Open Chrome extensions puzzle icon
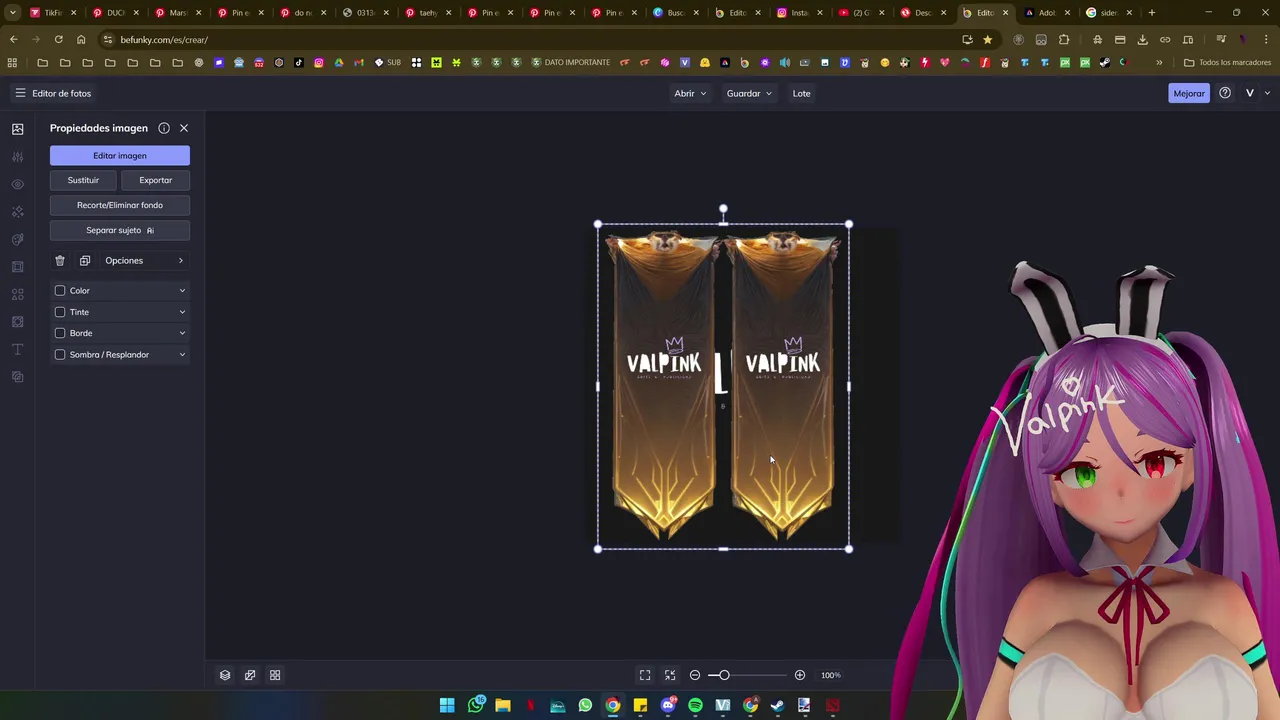The image size is (1280, 720). (x=1064, y=39)
